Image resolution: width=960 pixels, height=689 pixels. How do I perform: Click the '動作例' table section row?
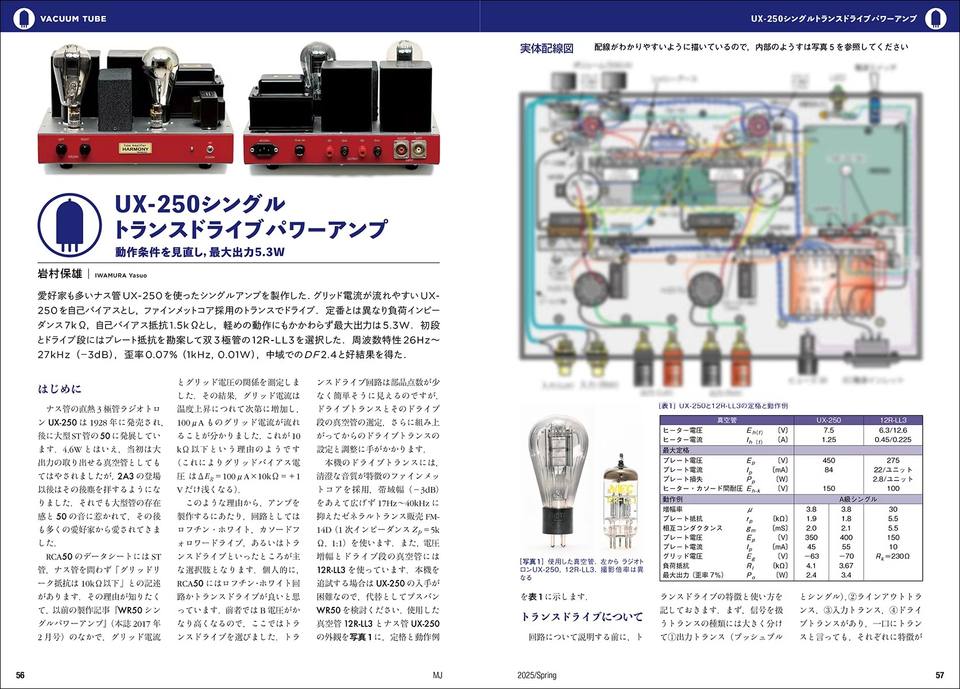[x=727, y=499]
